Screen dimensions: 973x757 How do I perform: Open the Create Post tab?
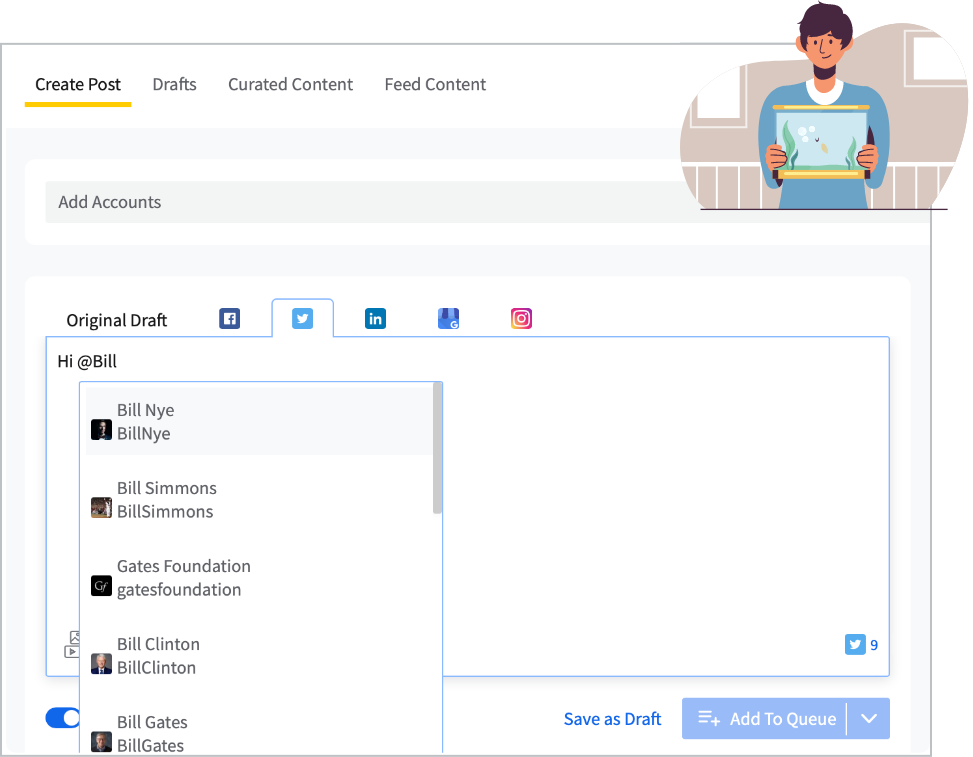pyautogui.click(x=78, y=84)
